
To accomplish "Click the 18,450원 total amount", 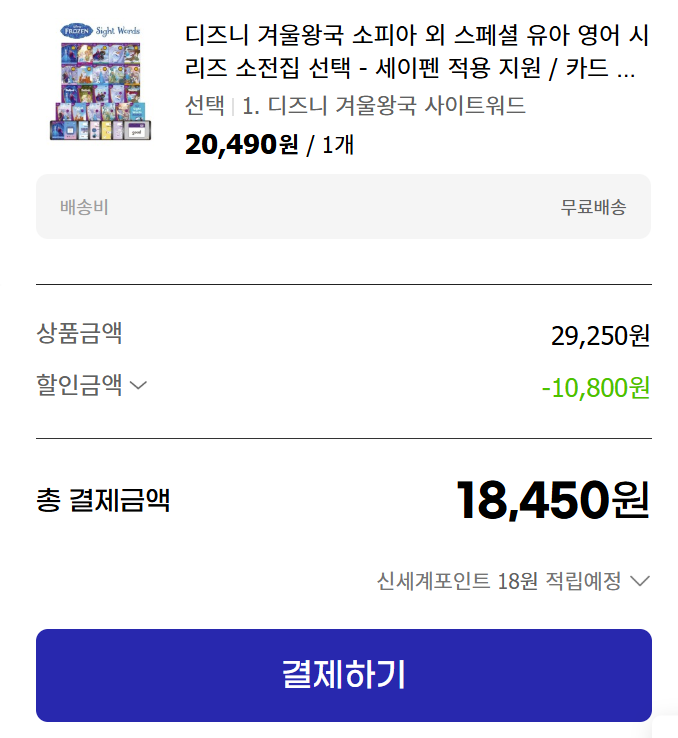I will (553, 501).
